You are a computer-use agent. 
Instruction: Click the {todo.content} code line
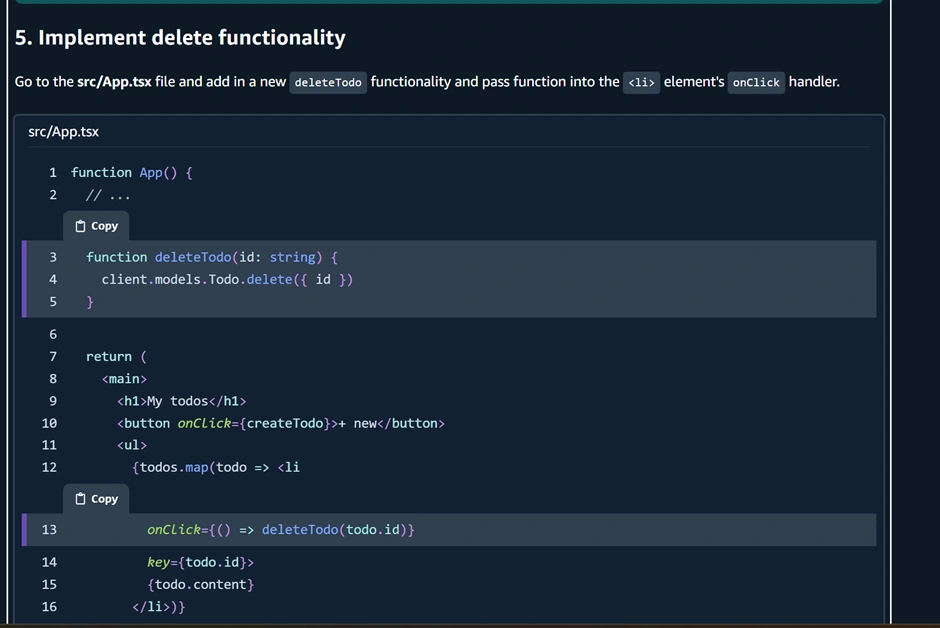(x=200, y=584)
